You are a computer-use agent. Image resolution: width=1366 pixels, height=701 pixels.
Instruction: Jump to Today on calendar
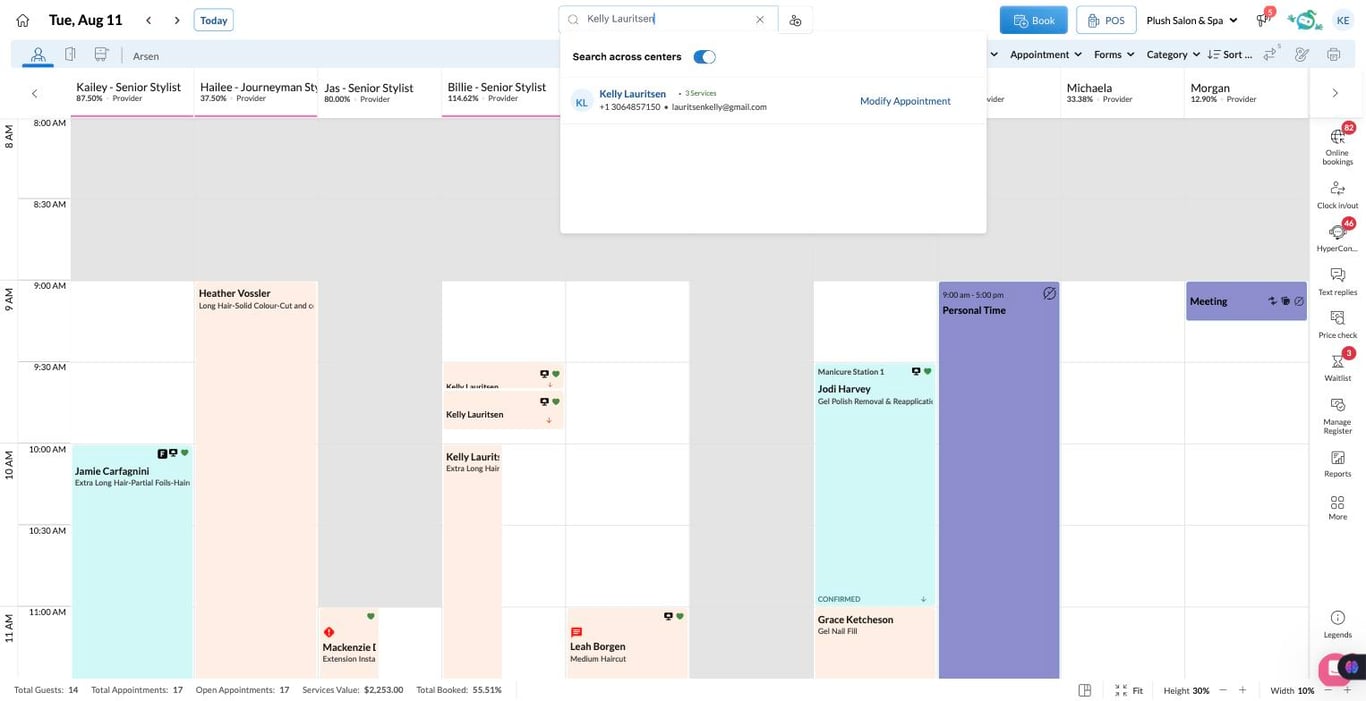click(213, 20)
